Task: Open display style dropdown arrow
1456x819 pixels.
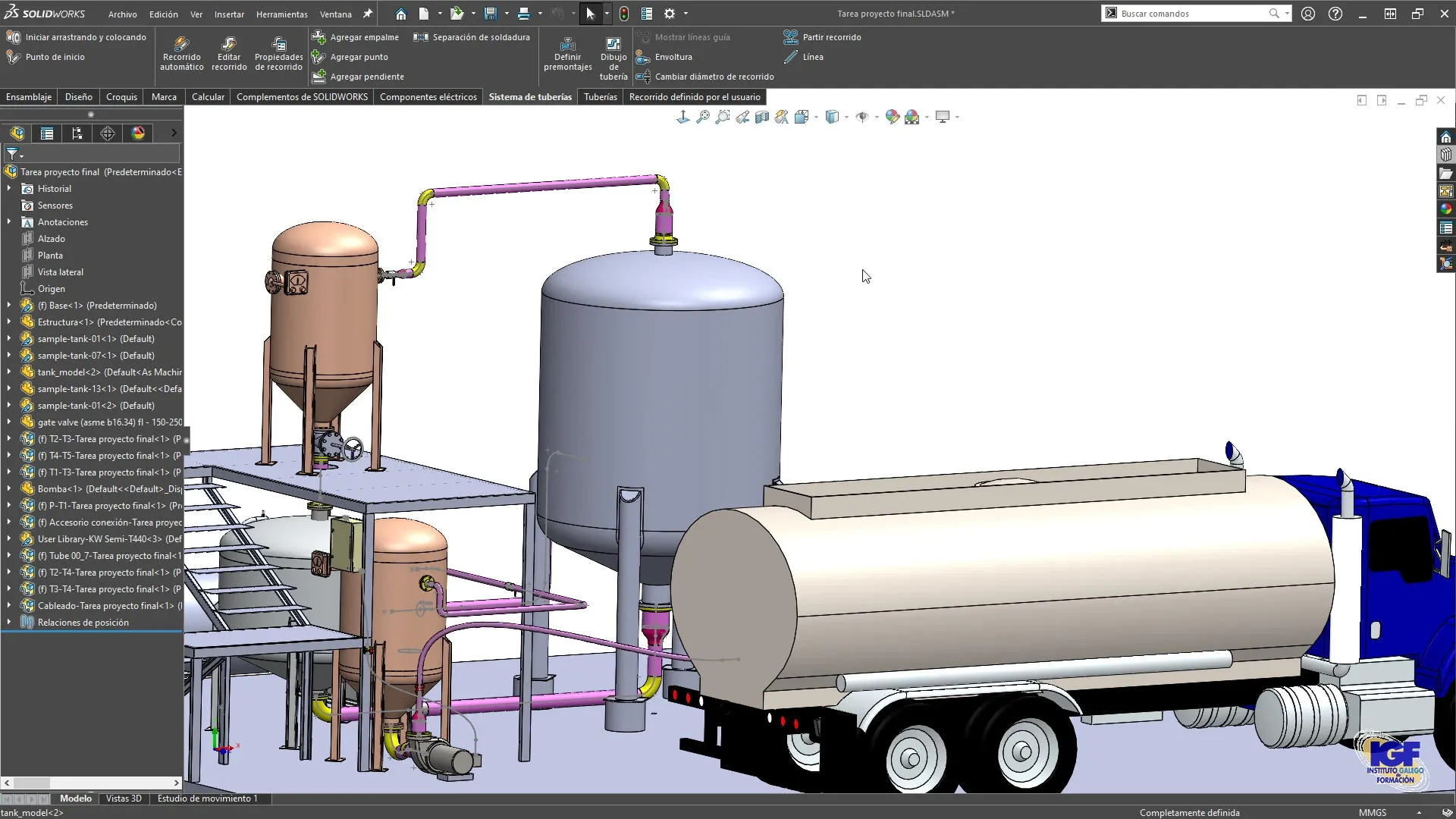Action: pos(846,117)
